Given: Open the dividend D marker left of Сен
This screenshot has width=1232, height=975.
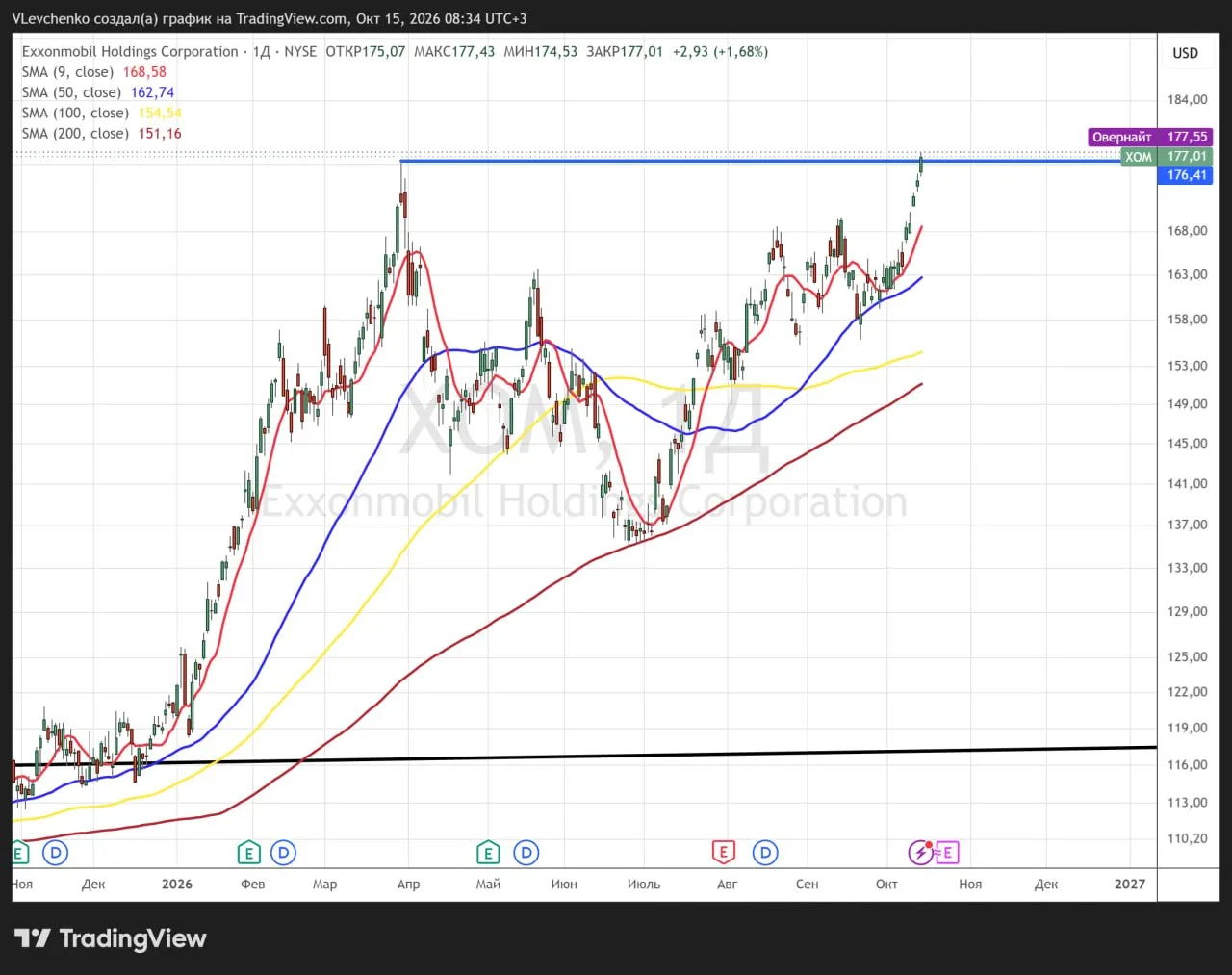Looking at the screenshot, I should coord(765,853).
